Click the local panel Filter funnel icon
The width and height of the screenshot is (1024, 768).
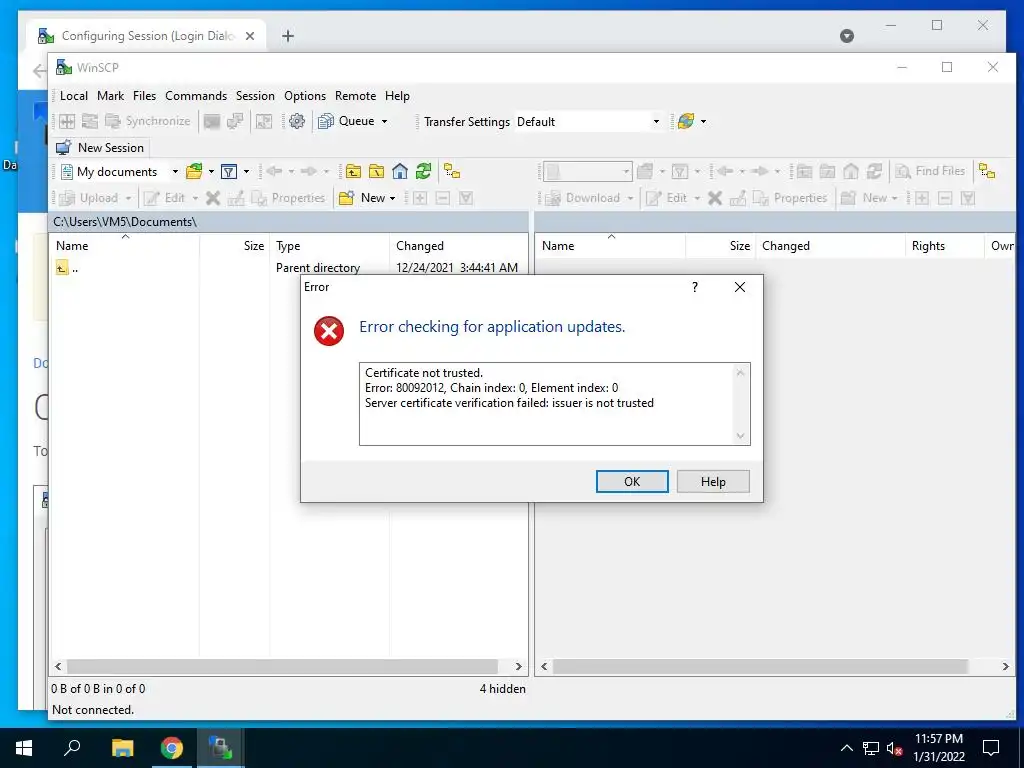229,172
